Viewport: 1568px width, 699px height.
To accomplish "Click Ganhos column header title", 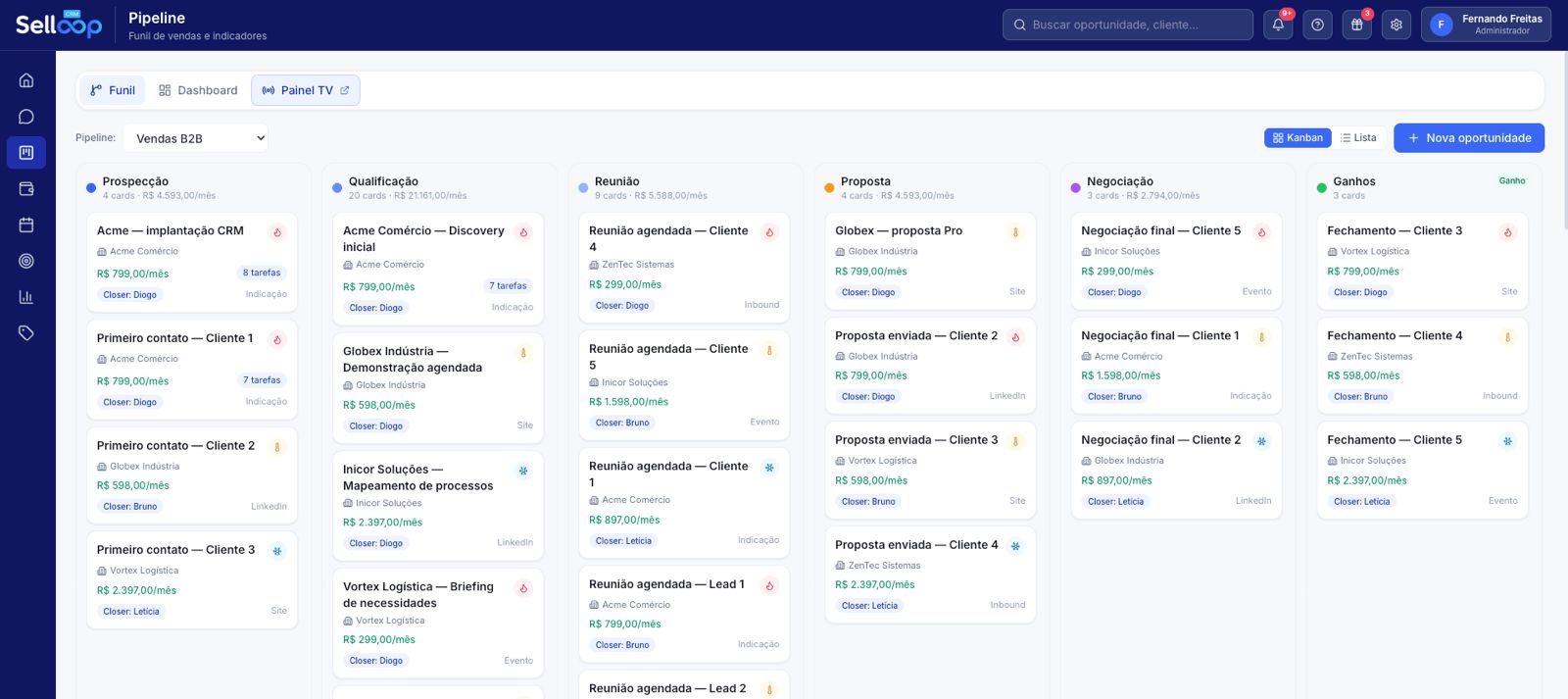I will coord(1354,181).
